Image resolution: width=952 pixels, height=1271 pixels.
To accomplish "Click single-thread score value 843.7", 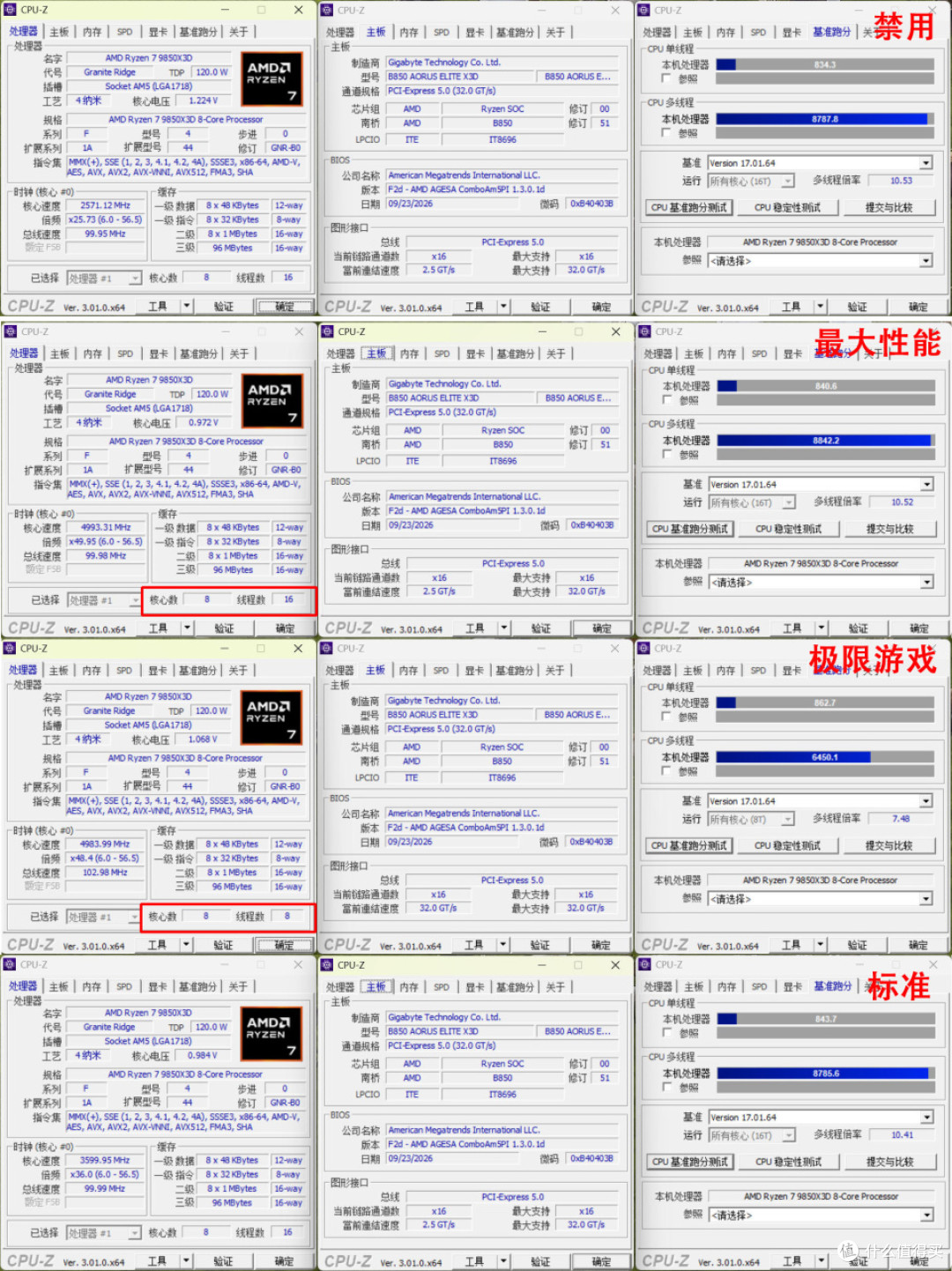I will (x=825, y=1019).
